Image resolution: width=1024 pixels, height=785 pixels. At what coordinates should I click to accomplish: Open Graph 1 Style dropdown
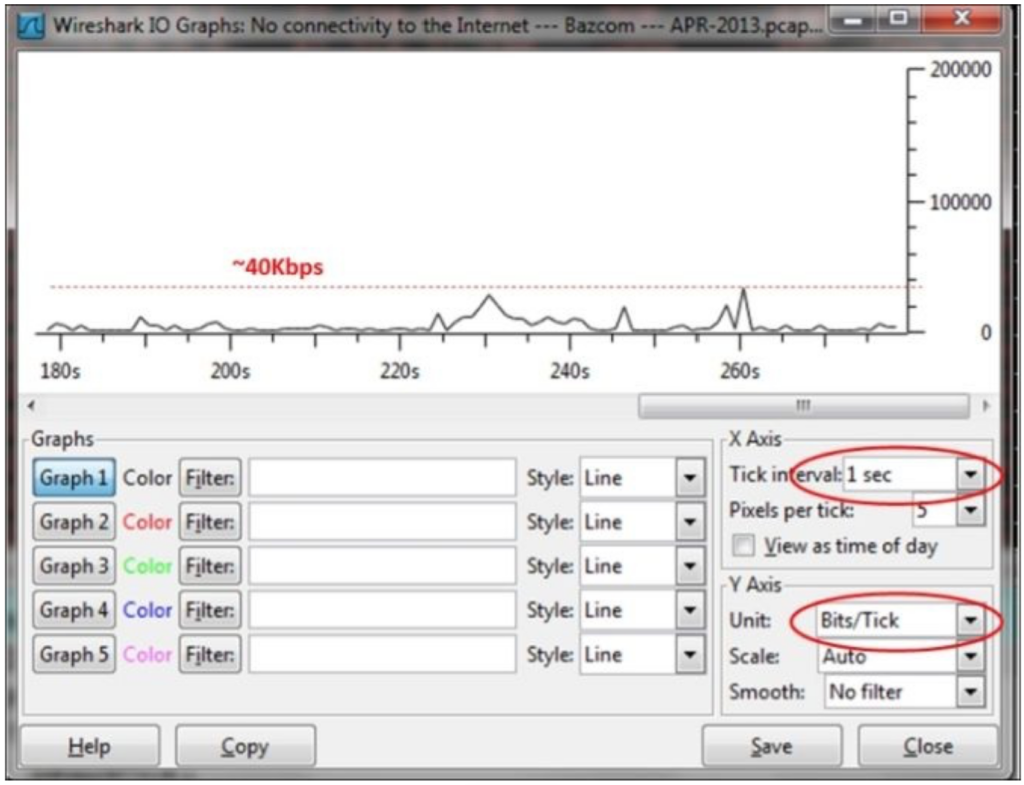[643, 478]
